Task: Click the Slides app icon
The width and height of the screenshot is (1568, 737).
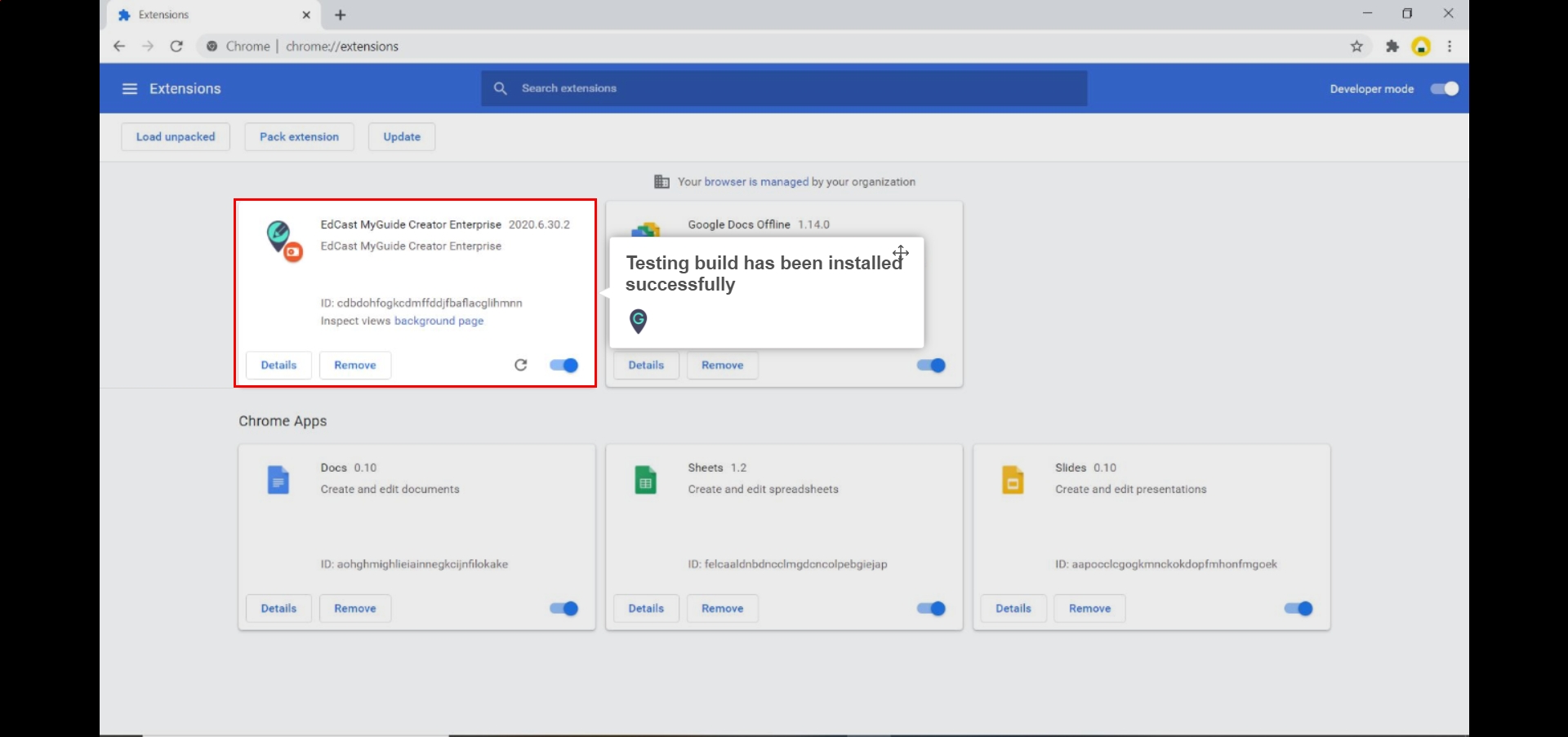Action: coord(1013,480)
